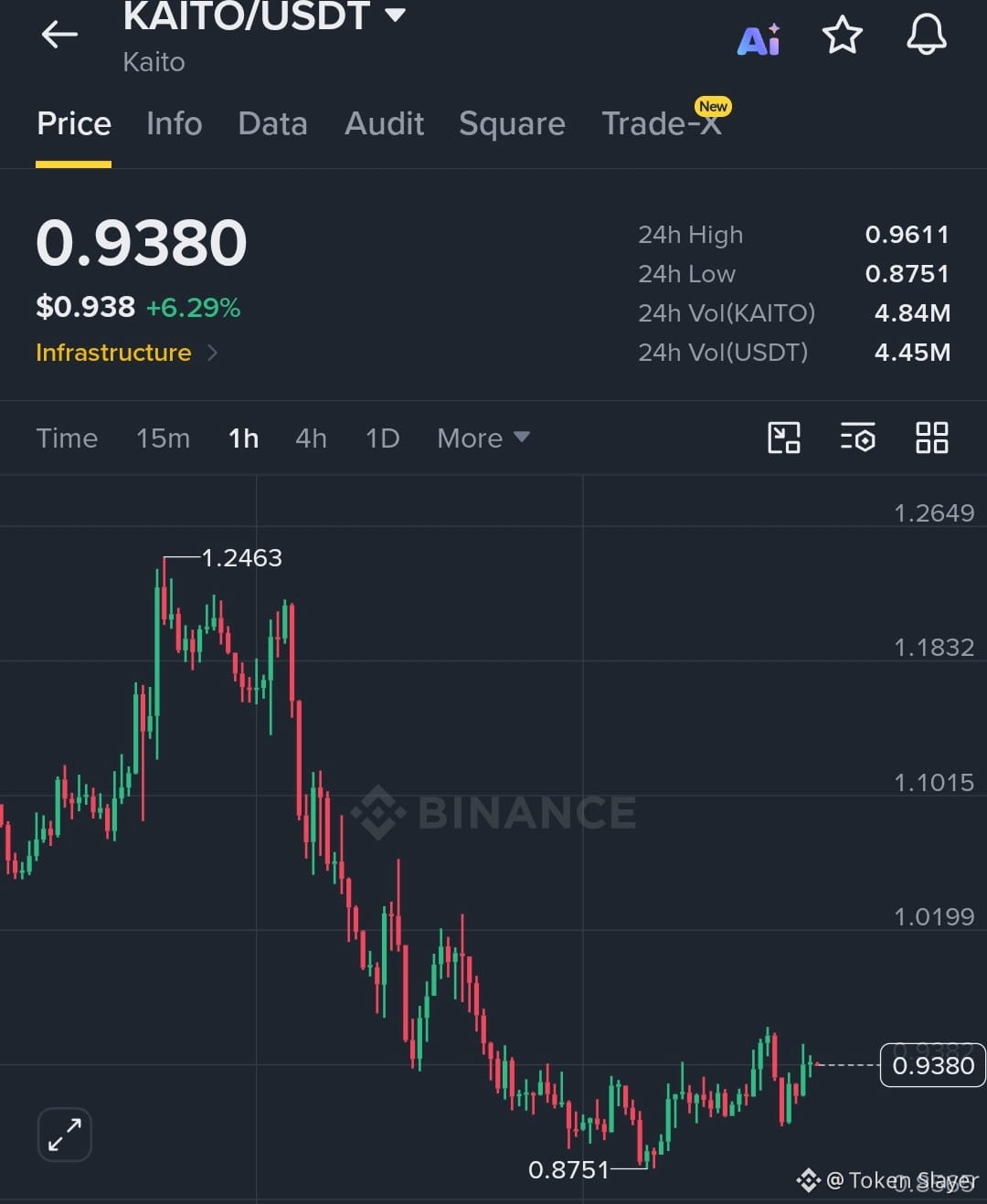Tap the 24h Vol(KAITO) label

727,313
